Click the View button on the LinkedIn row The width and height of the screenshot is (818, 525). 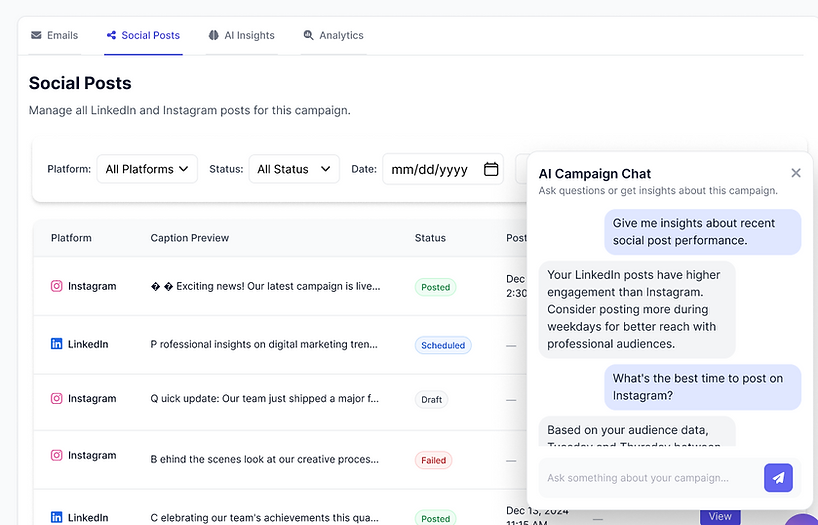coord(719,517)
